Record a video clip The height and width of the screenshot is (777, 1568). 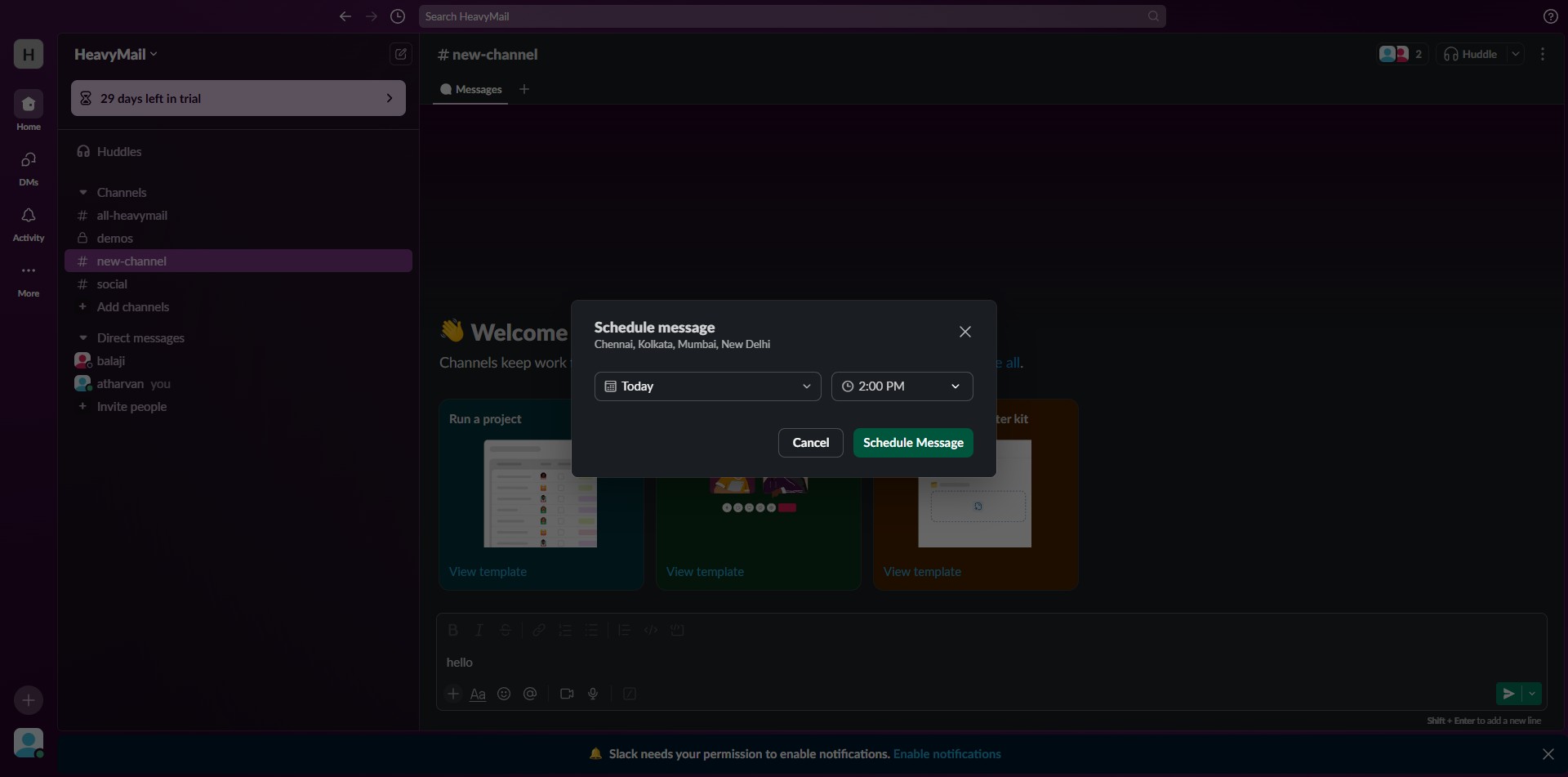click(567, 694)
